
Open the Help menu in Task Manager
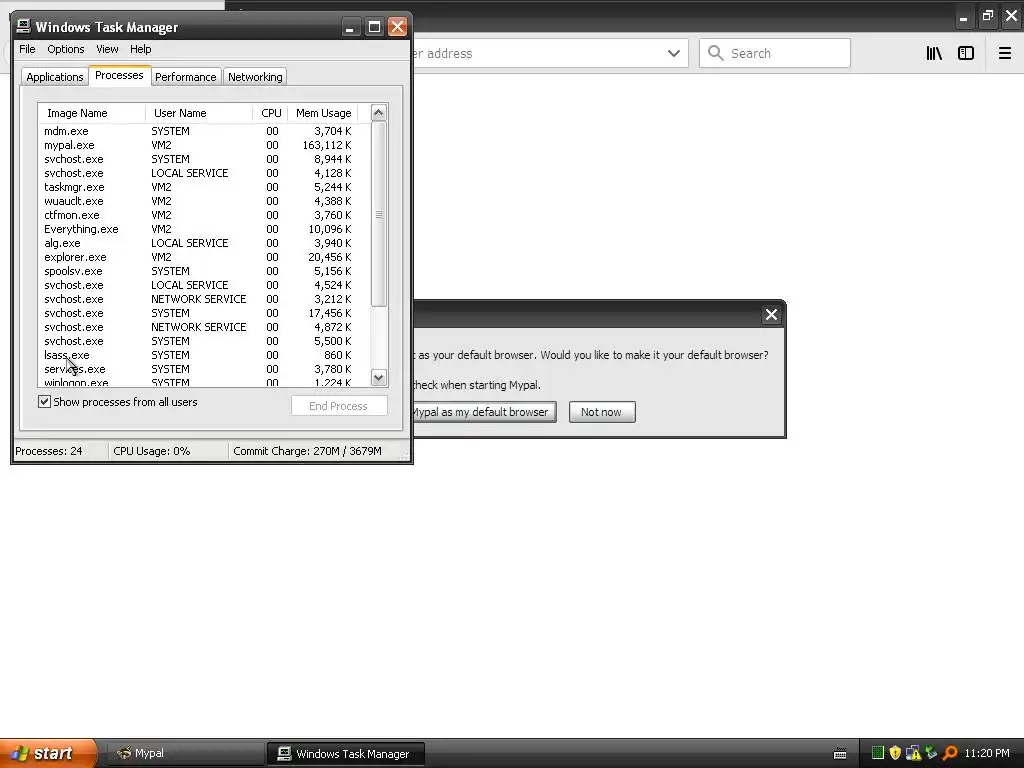(140, 49)
